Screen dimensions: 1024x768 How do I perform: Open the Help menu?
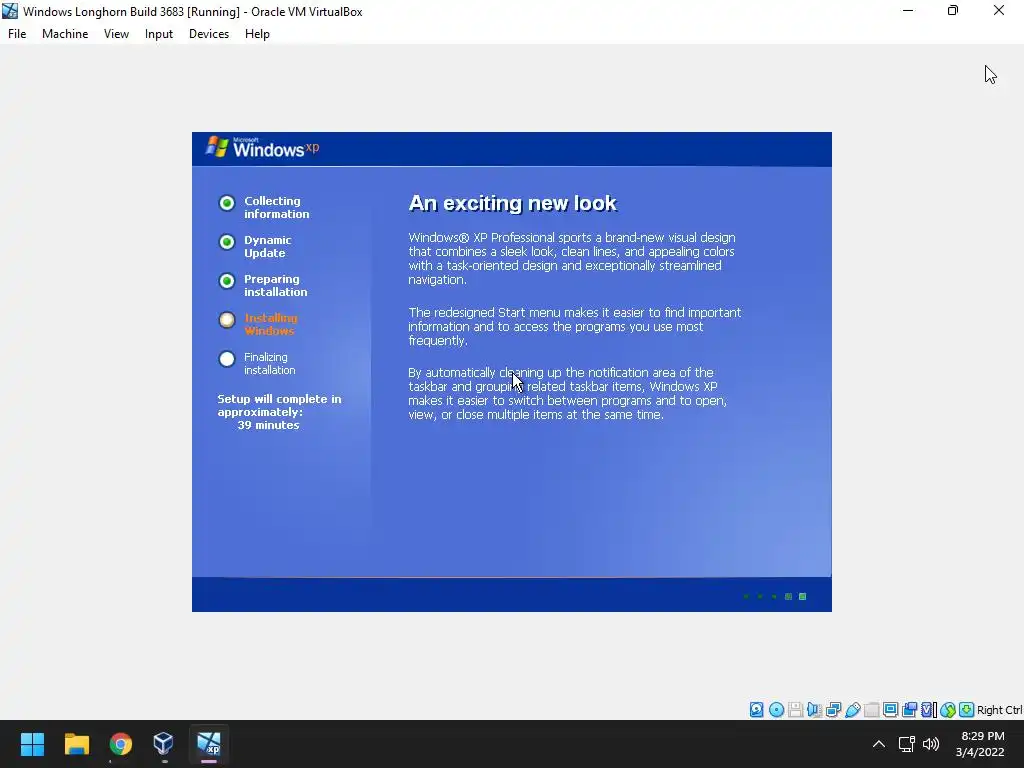coord(257,34)
